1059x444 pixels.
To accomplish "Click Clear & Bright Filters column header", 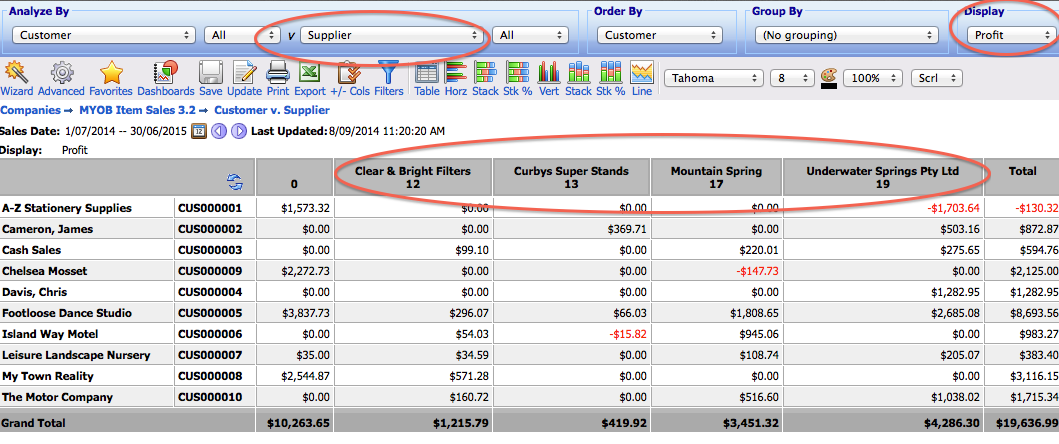I will pos(413,178).
